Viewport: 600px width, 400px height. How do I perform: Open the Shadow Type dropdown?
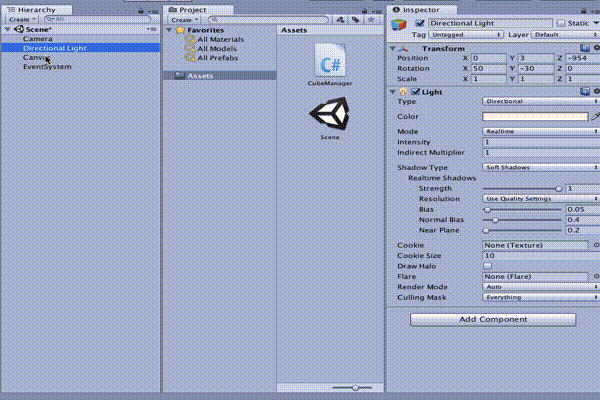(x=540, y=167)
